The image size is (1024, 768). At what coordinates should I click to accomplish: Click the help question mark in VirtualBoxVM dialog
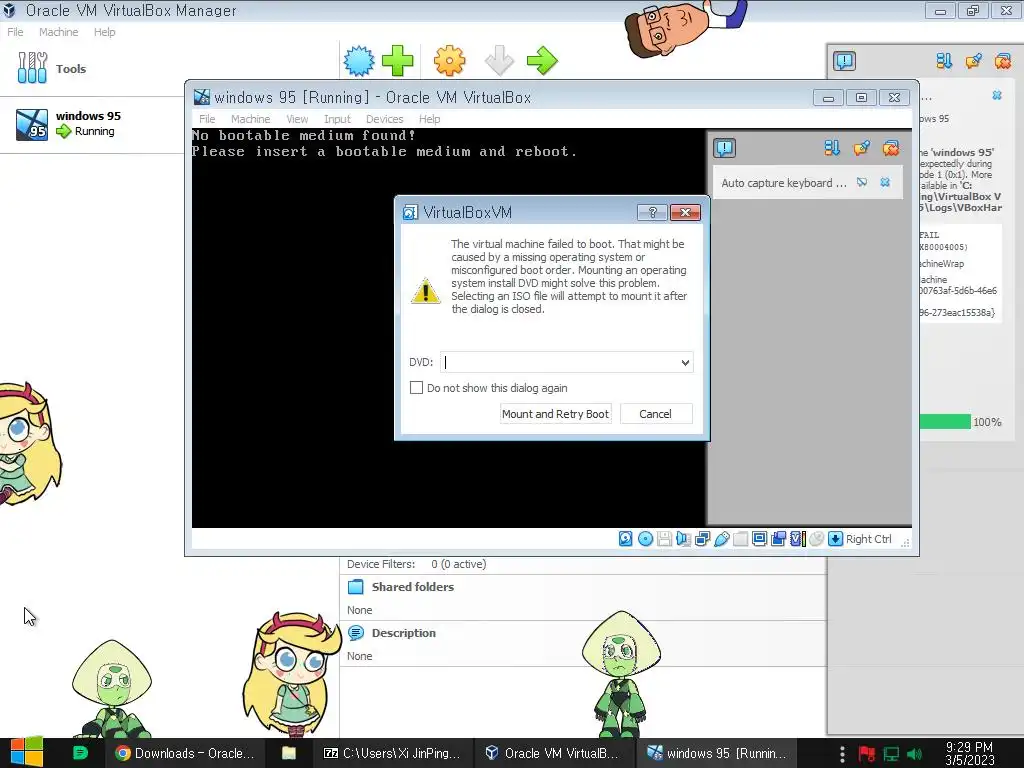652,212
